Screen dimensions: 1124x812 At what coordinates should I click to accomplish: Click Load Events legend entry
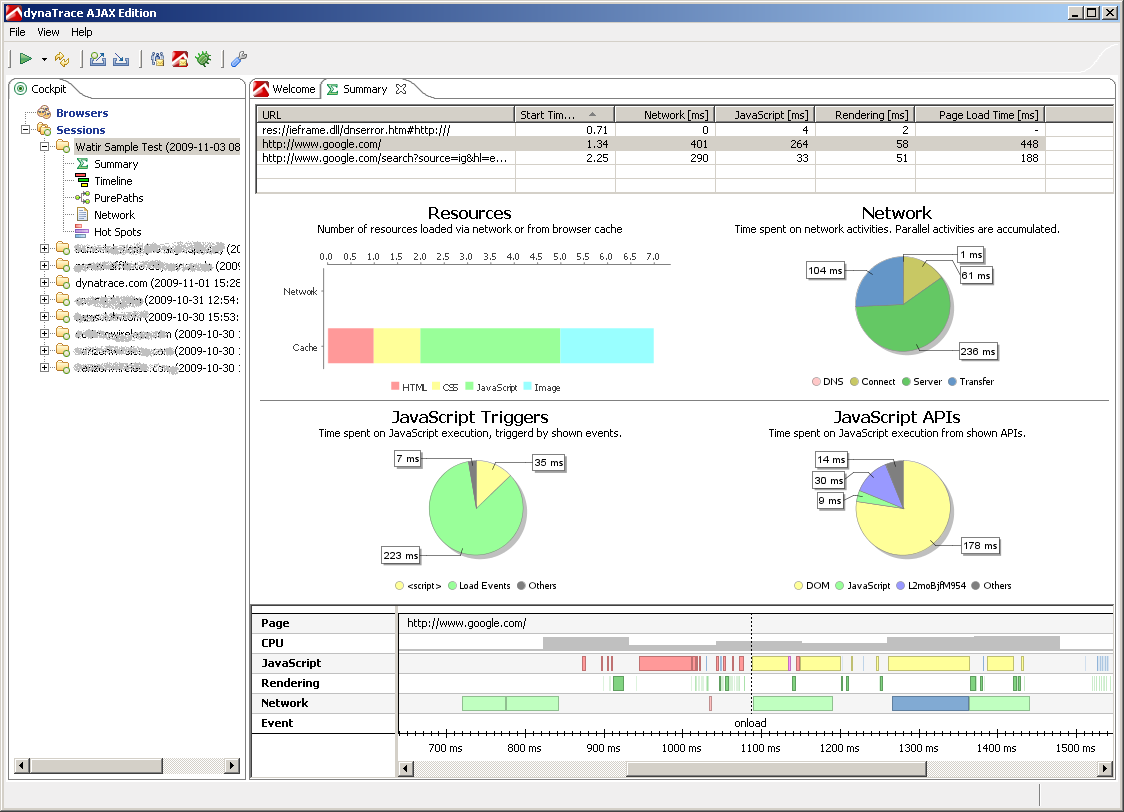(479, 586)
